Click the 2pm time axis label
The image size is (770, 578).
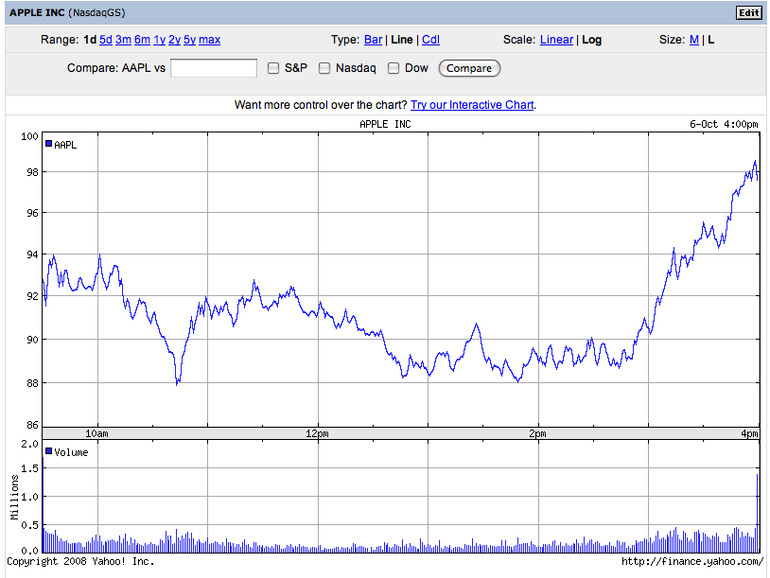click(x=538, y=434)
